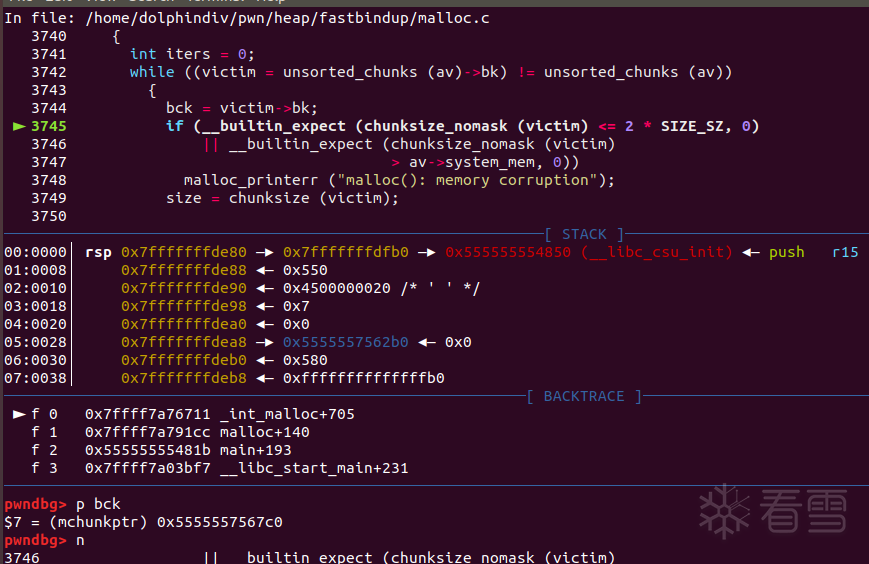Click the mchunkptr result 0x5555557567c0

[220, 521]
